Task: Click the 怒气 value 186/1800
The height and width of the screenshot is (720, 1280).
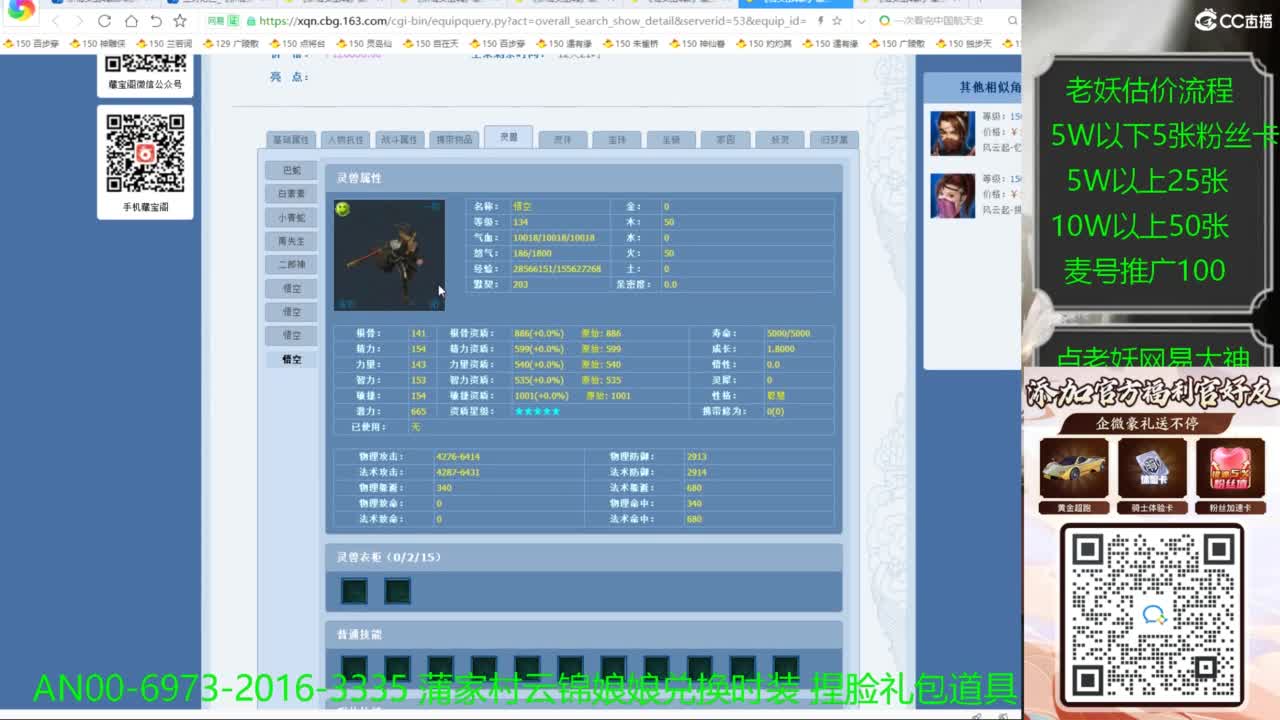Action: coord(532,253)
